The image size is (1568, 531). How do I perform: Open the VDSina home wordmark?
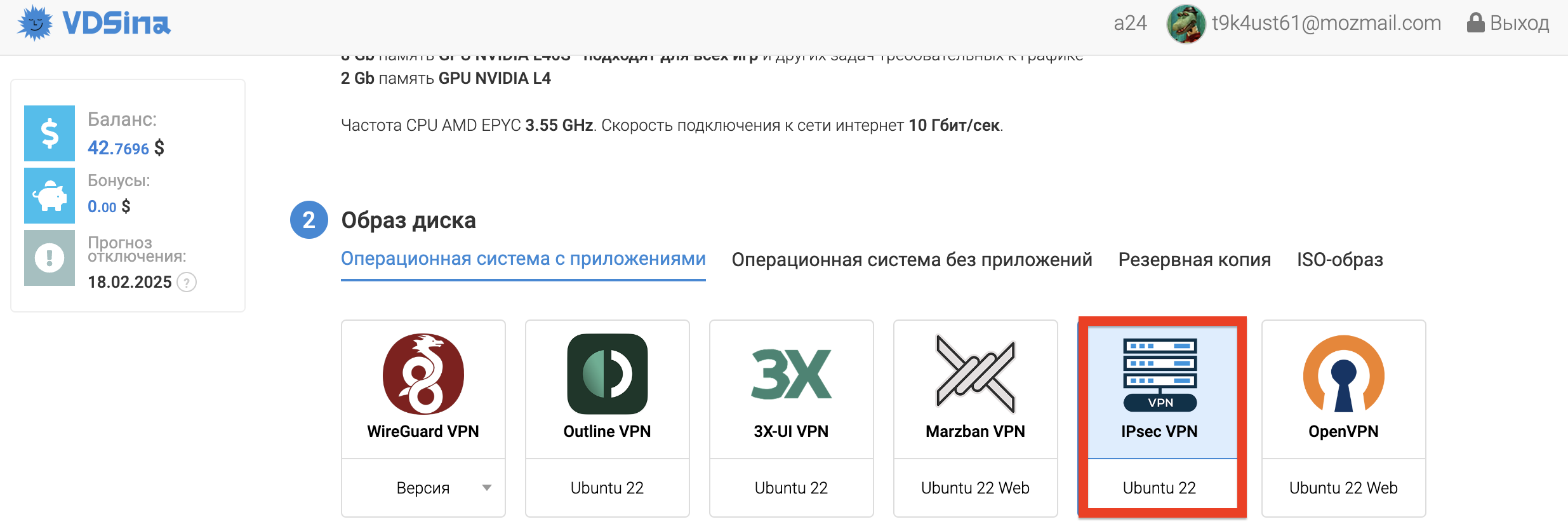[x=116, y=24]
